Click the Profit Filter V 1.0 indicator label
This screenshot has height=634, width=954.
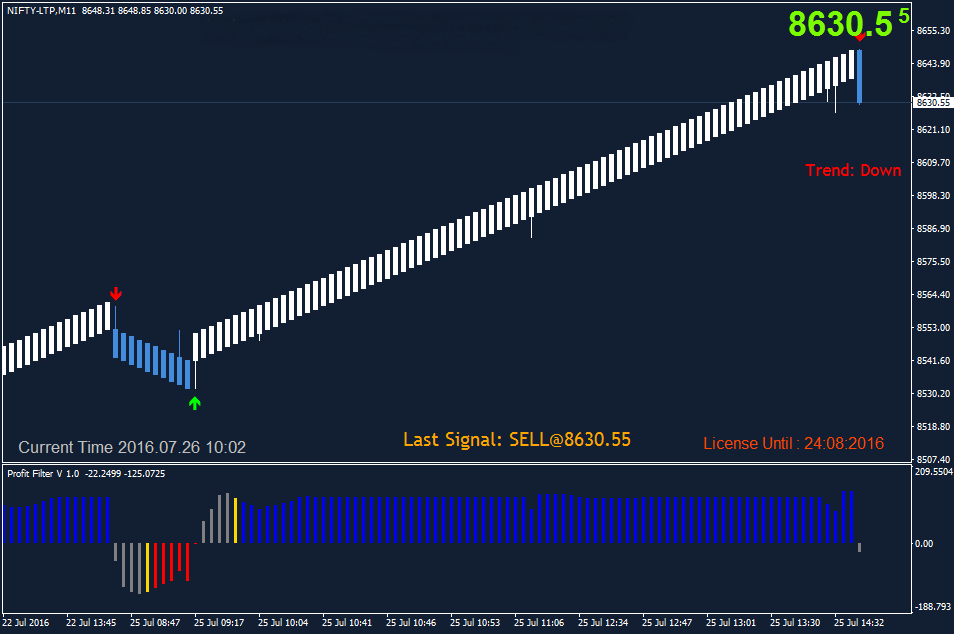43,473
